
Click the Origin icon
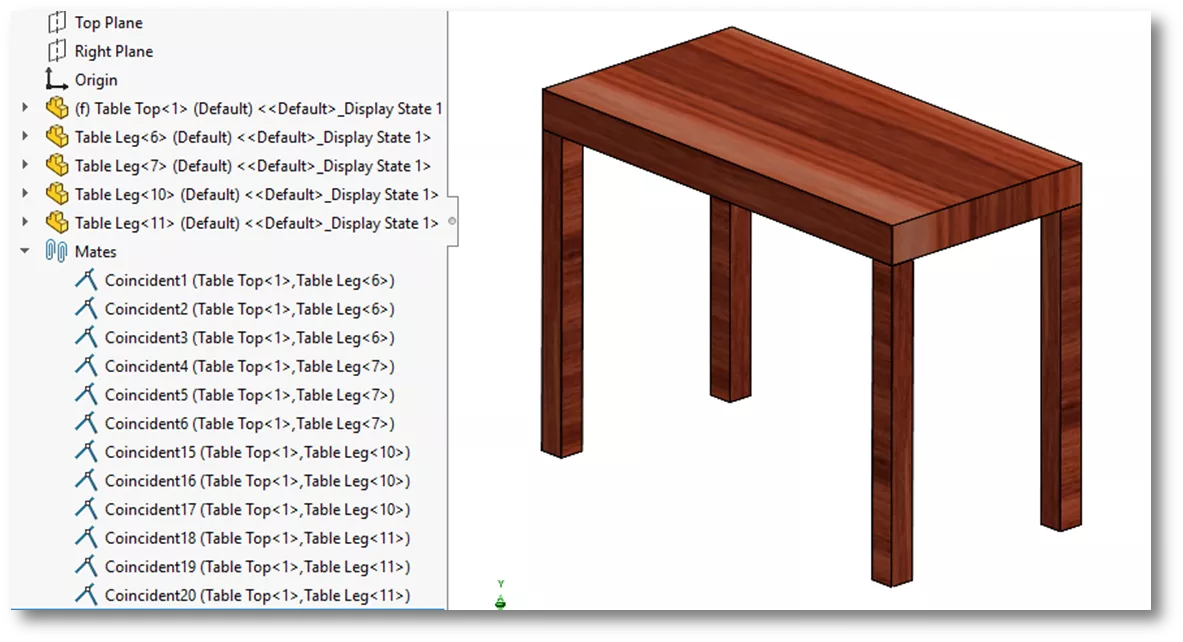click(57, 79)
